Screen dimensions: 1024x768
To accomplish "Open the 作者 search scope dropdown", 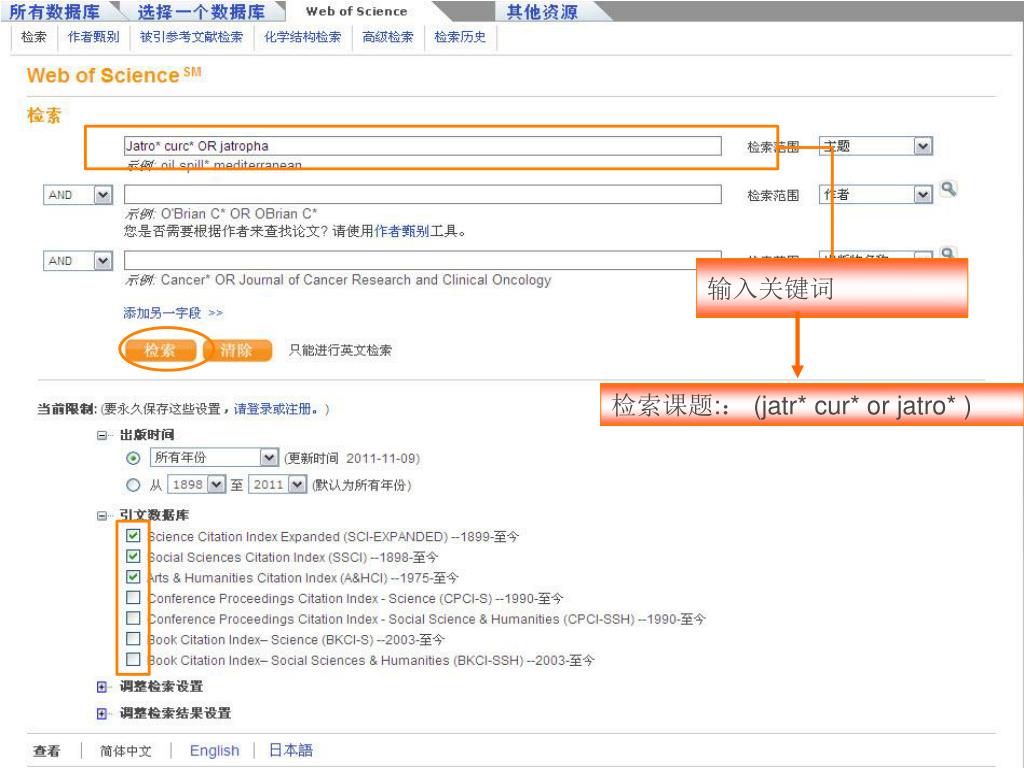I will [x=876, y=195].
